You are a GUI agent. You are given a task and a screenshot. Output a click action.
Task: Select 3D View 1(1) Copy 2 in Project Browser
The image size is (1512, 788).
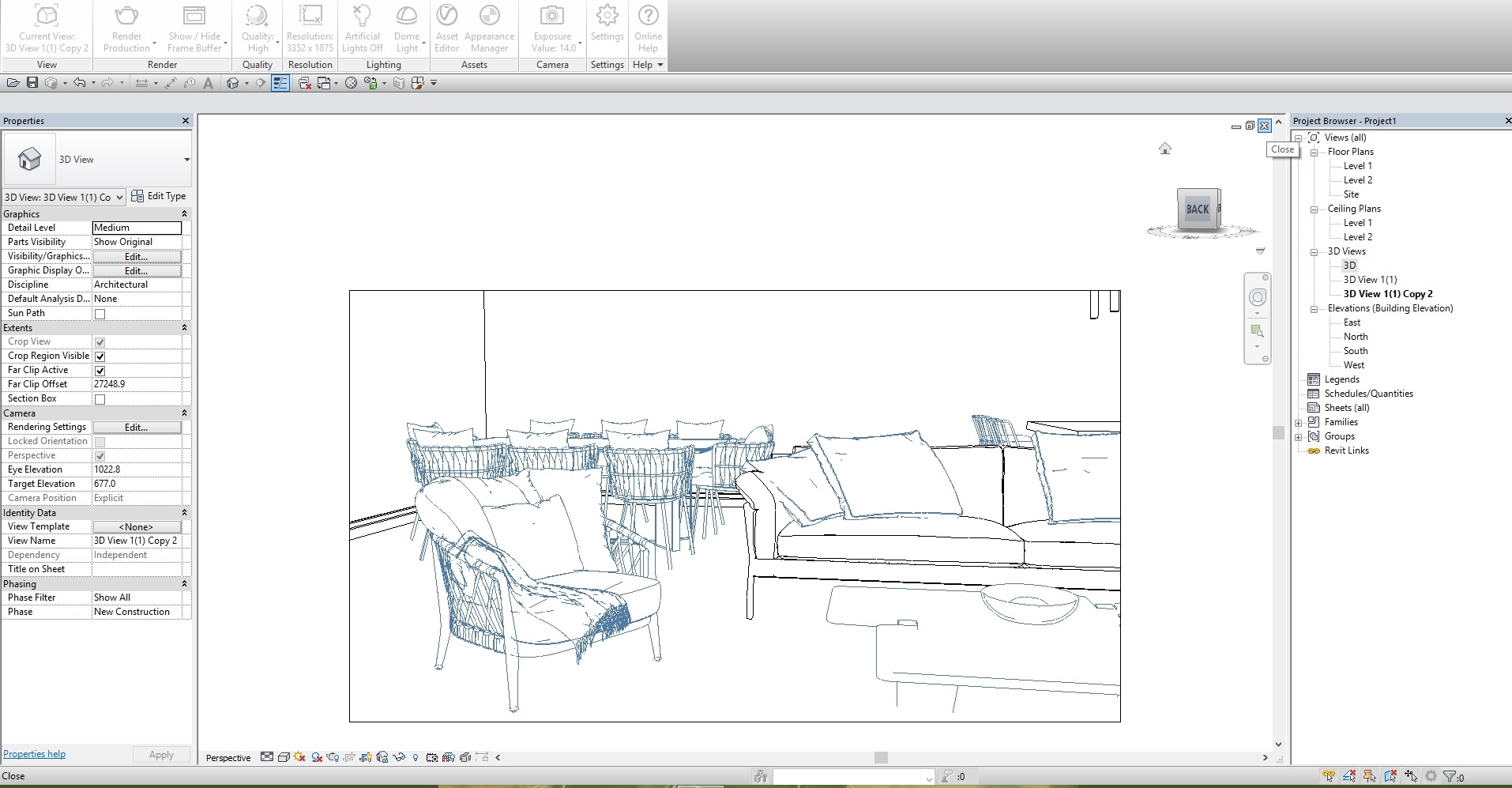[1388, 293]
